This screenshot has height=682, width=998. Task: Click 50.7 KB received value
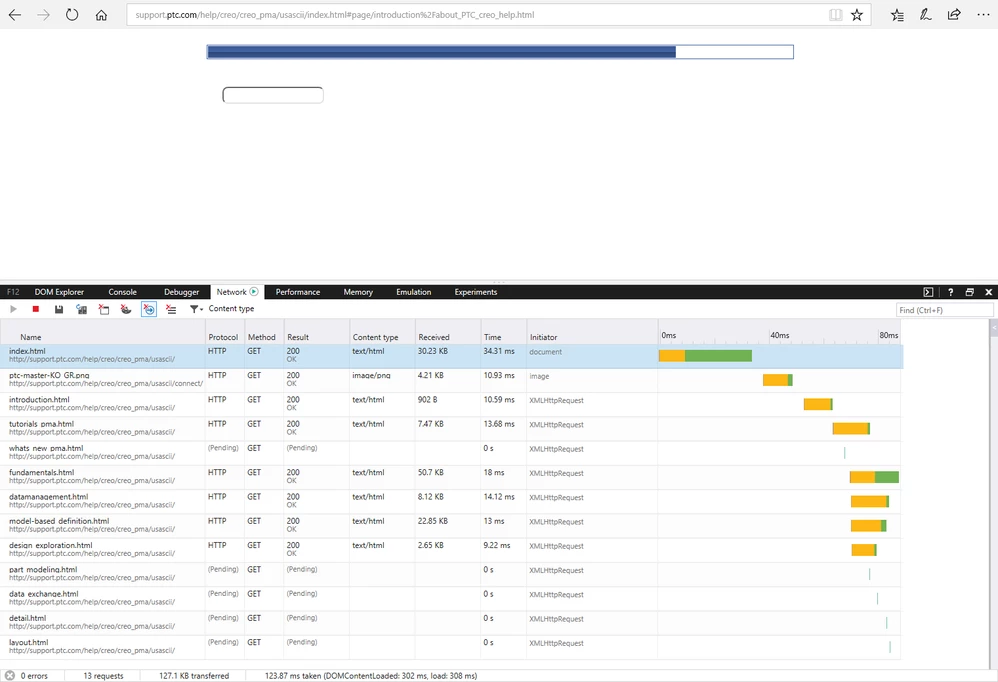(431, 473)
